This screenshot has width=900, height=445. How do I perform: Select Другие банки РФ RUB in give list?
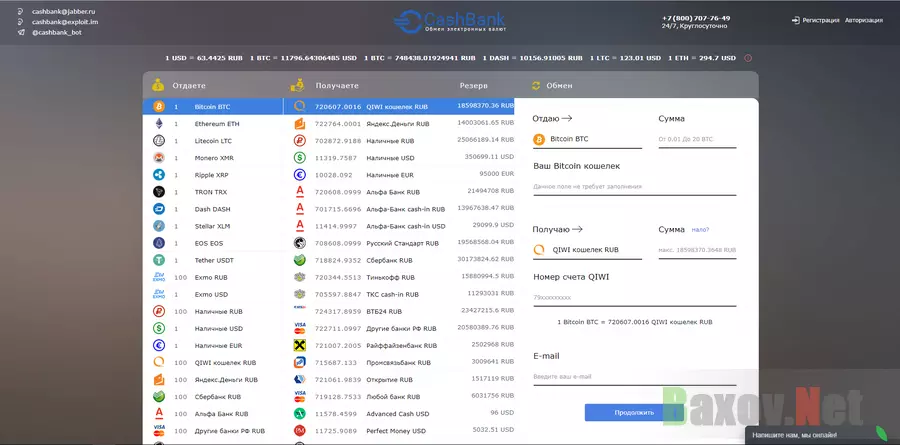point(213,431)
